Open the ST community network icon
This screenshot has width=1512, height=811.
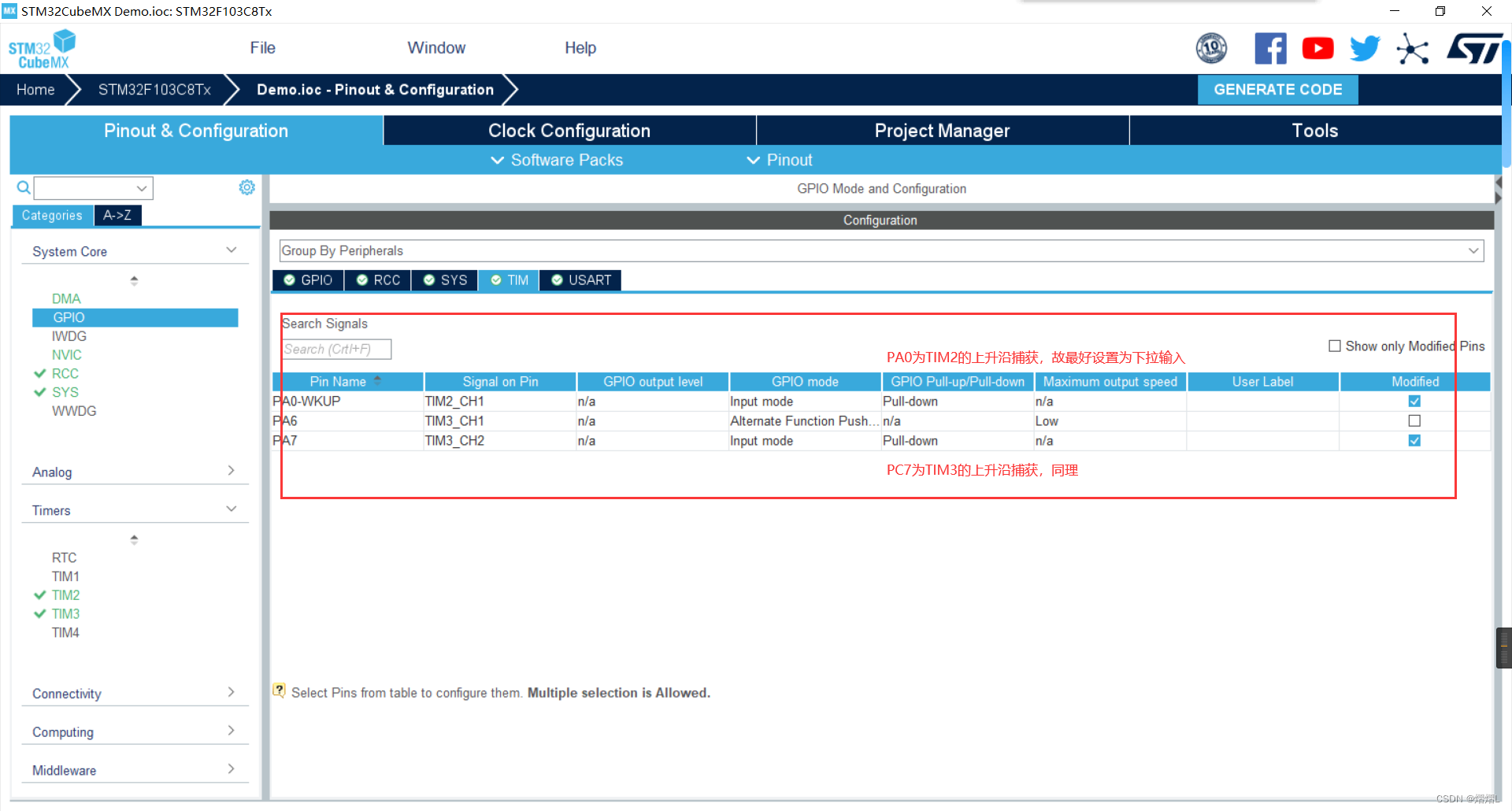(1413, 49)
